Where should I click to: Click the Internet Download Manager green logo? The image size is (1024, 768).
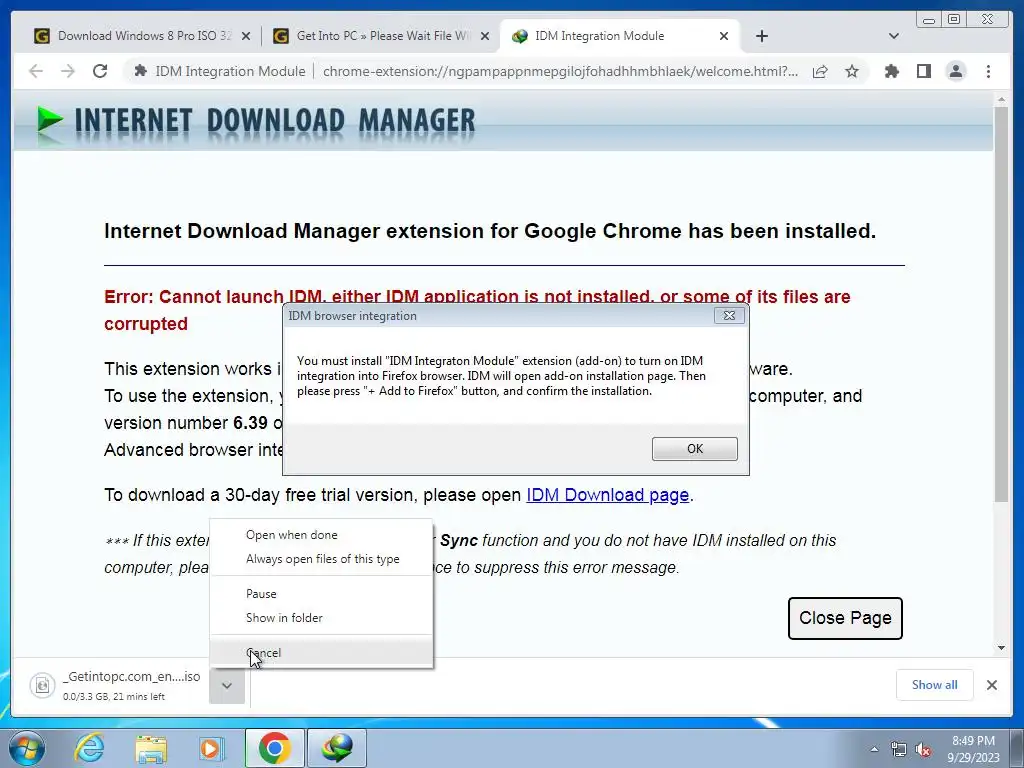coord(50,120)
